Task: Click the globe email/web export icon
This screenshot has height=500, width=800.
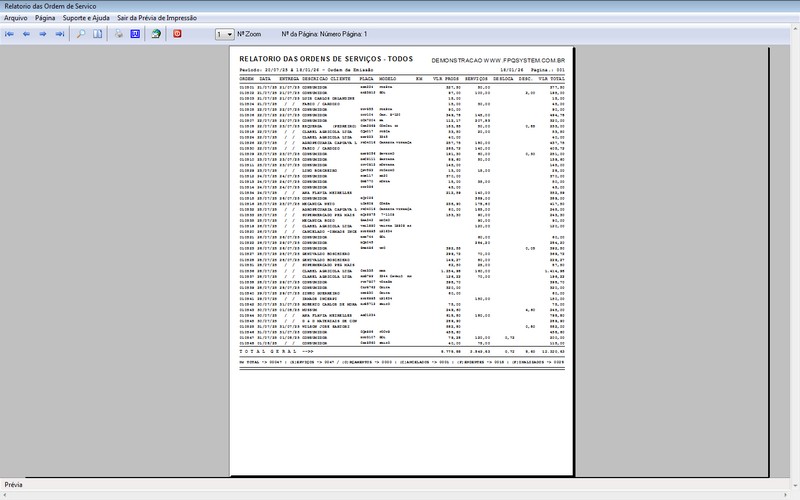Action: [156, 34]
